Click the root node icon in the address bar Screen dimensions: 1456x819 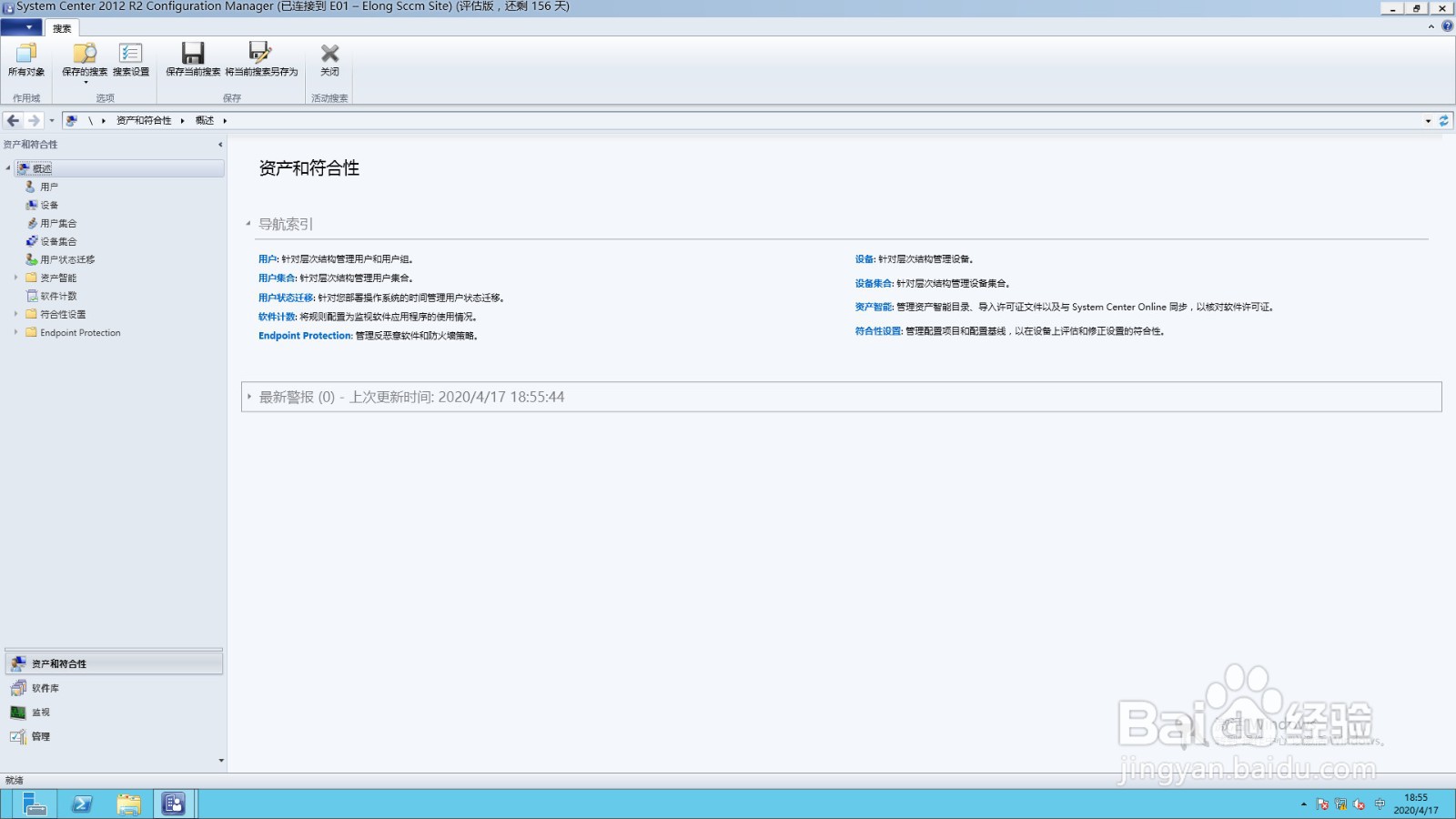point(72,120)
